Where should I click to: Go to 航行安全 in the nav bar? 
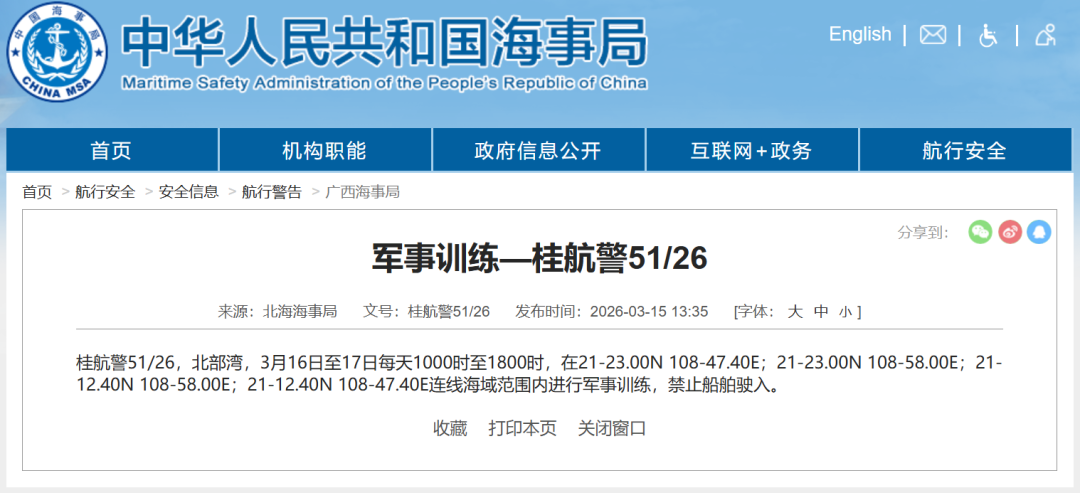(964, 151)
